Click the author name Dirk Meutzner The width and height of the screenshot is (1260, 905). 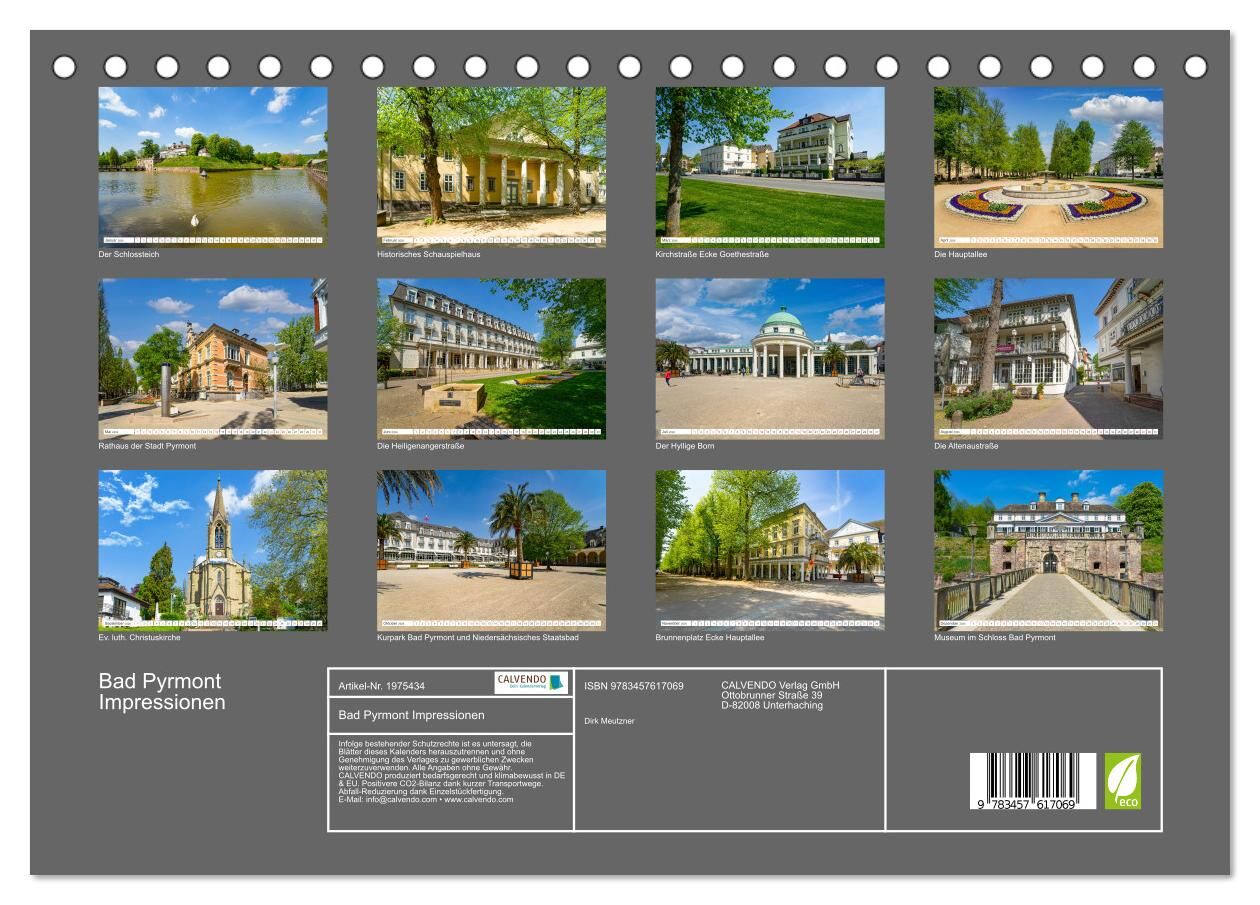coord(609,721)
